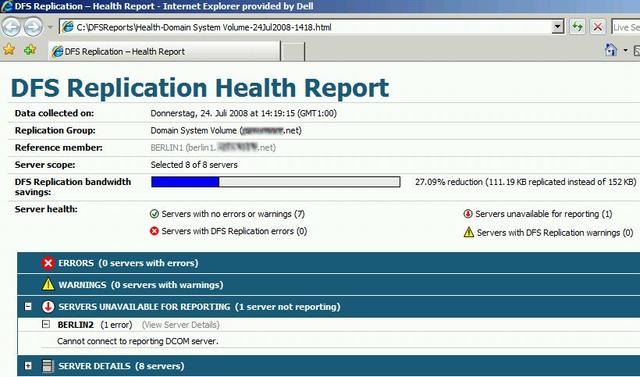Click yellow warning triangle beside Replication warnings
Viewport: 640px width, 377px height.
point(469,232)
